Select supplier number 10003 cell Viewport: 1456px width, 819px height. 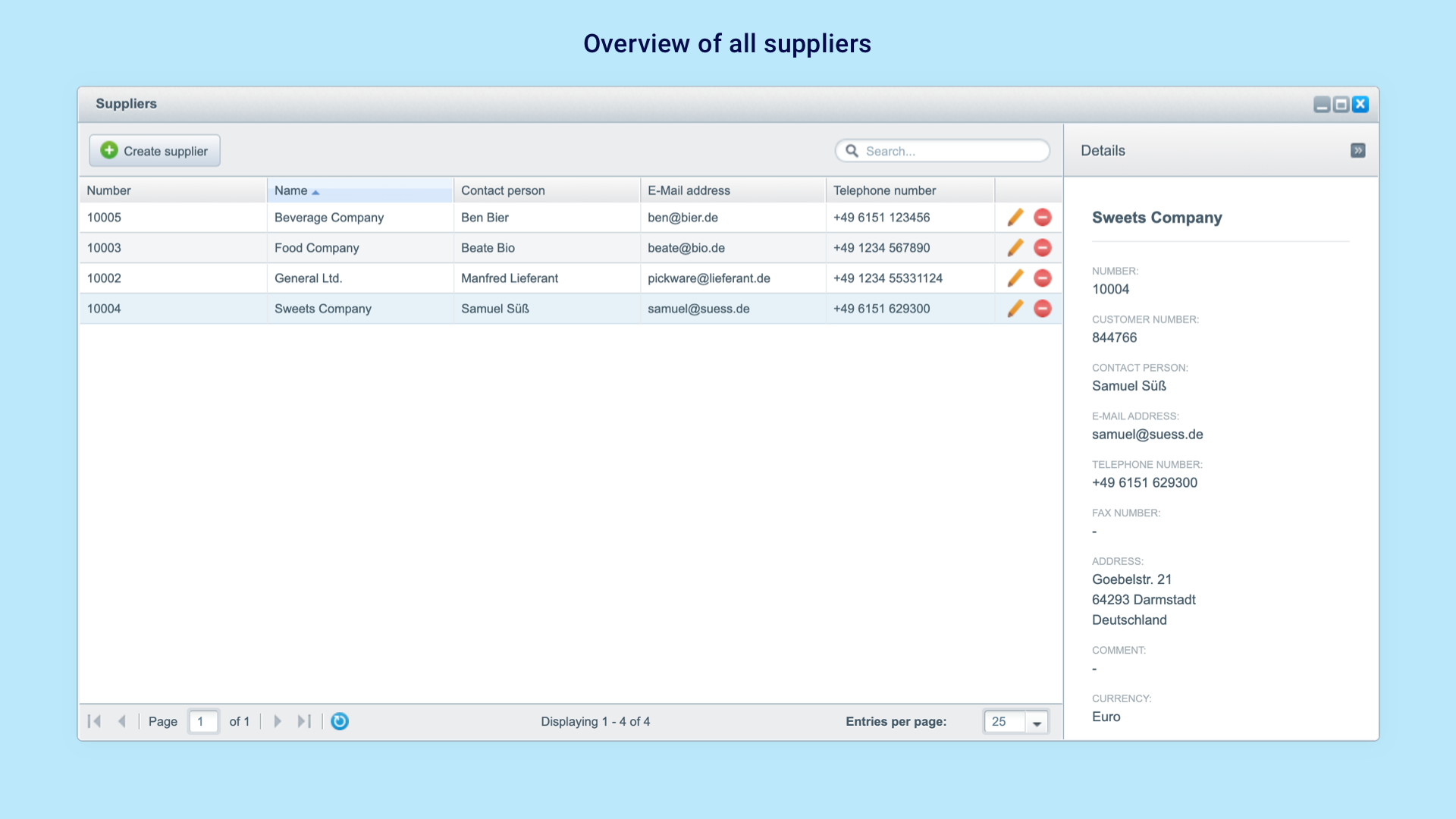(173, 248)
